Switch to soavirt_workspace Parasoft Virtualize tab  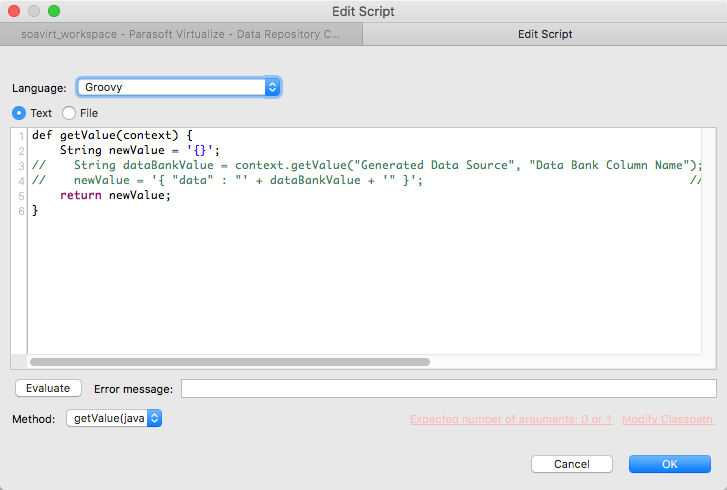[181, 34]
